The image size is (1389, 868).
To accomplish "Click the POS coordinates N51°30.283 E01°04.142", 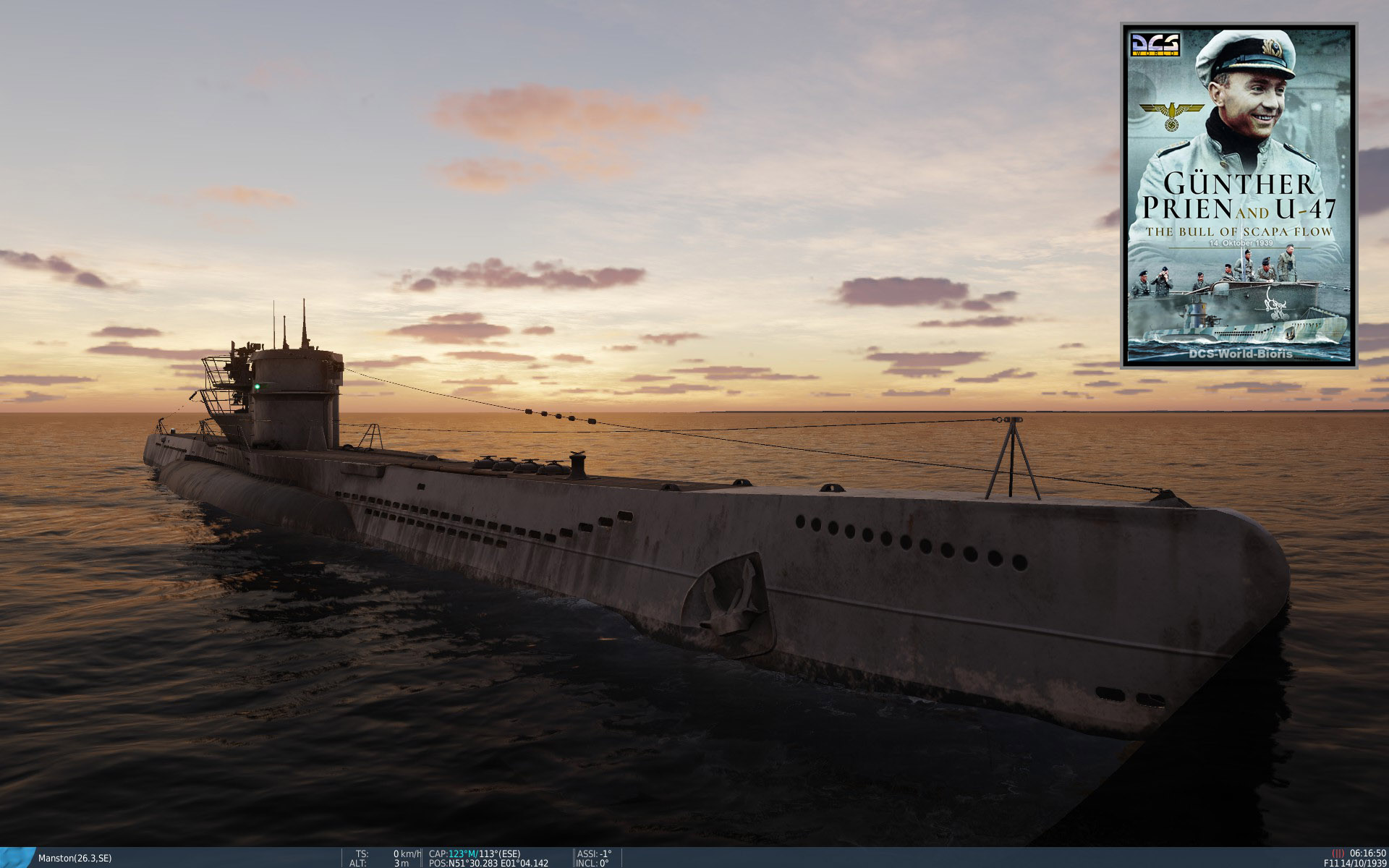I will [498, 863].
